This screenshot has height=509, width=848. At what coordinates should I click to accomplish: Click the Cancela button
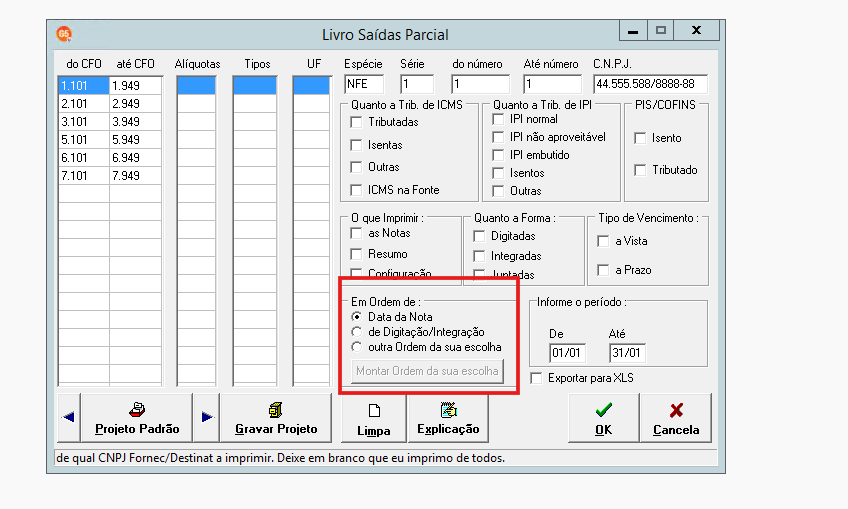676,419
